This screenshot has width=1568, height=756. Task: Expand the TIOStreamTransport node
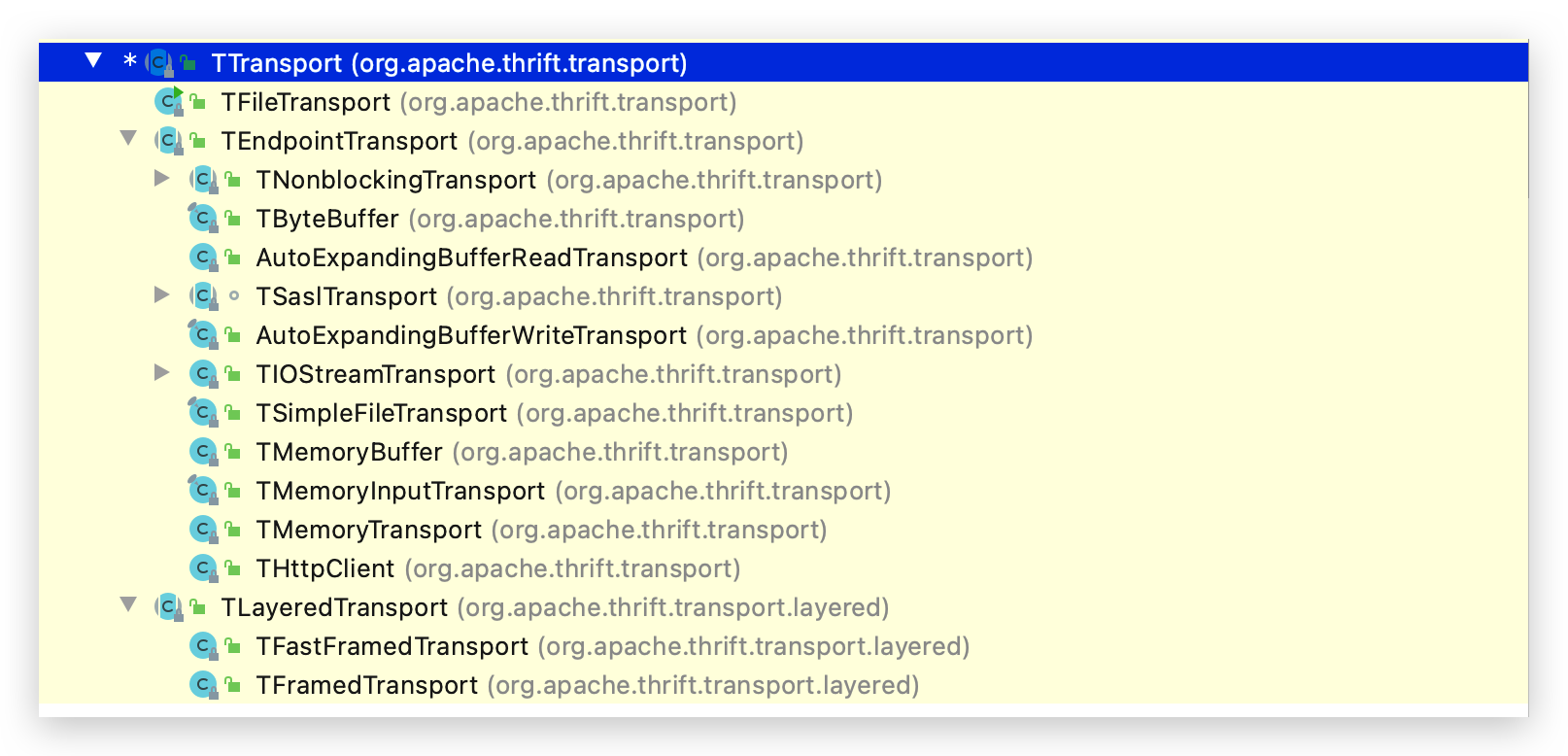pyautogui.click(x=161, y=372)
